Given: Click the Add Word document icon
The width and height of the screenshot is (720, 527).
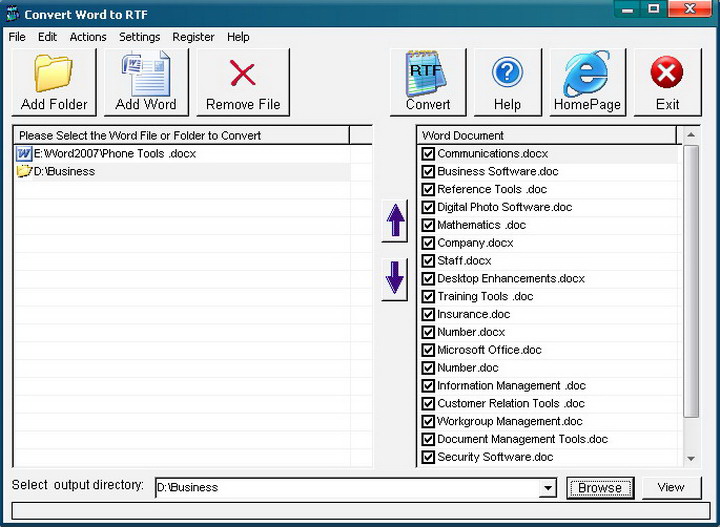Looking at the screenshot, I should click(x=146, y=73).
